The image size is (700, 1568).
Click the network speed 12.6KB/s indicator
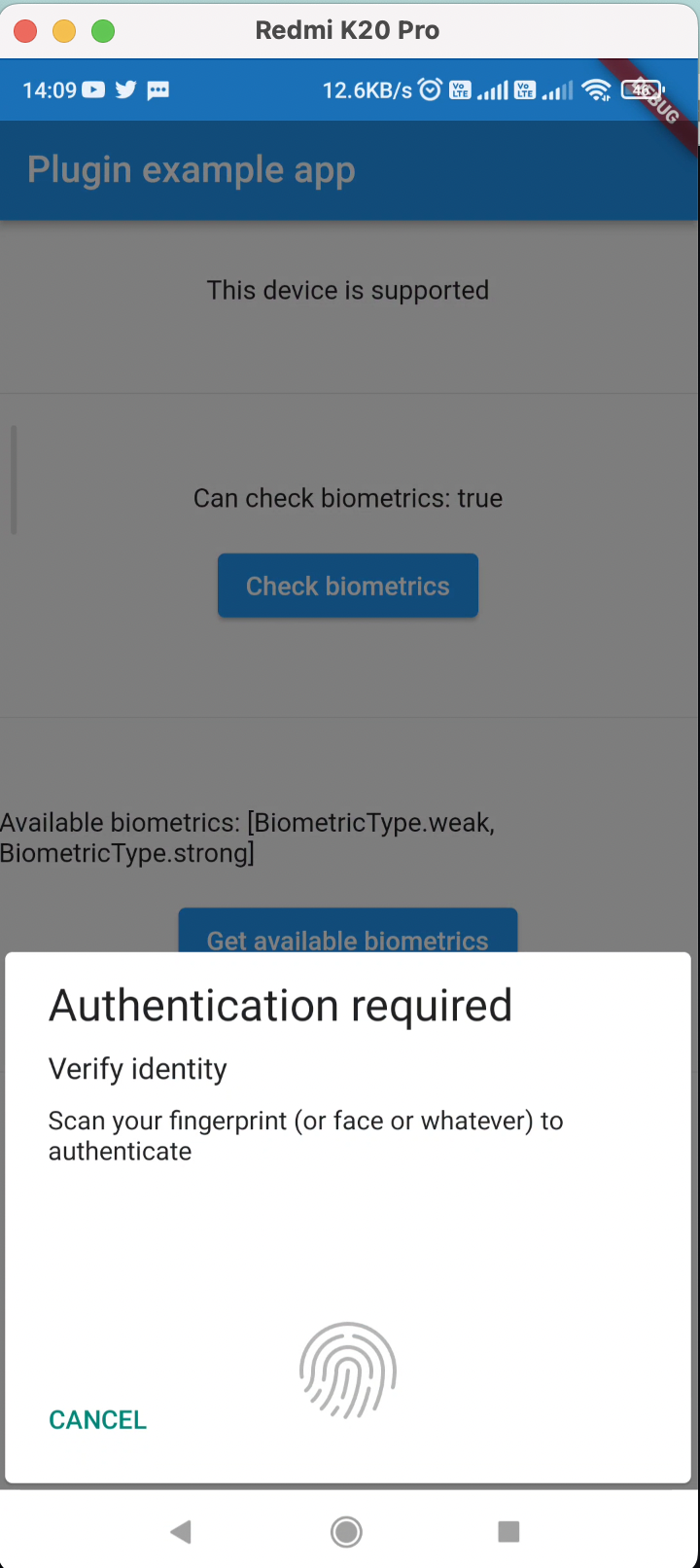coord(369,89)
